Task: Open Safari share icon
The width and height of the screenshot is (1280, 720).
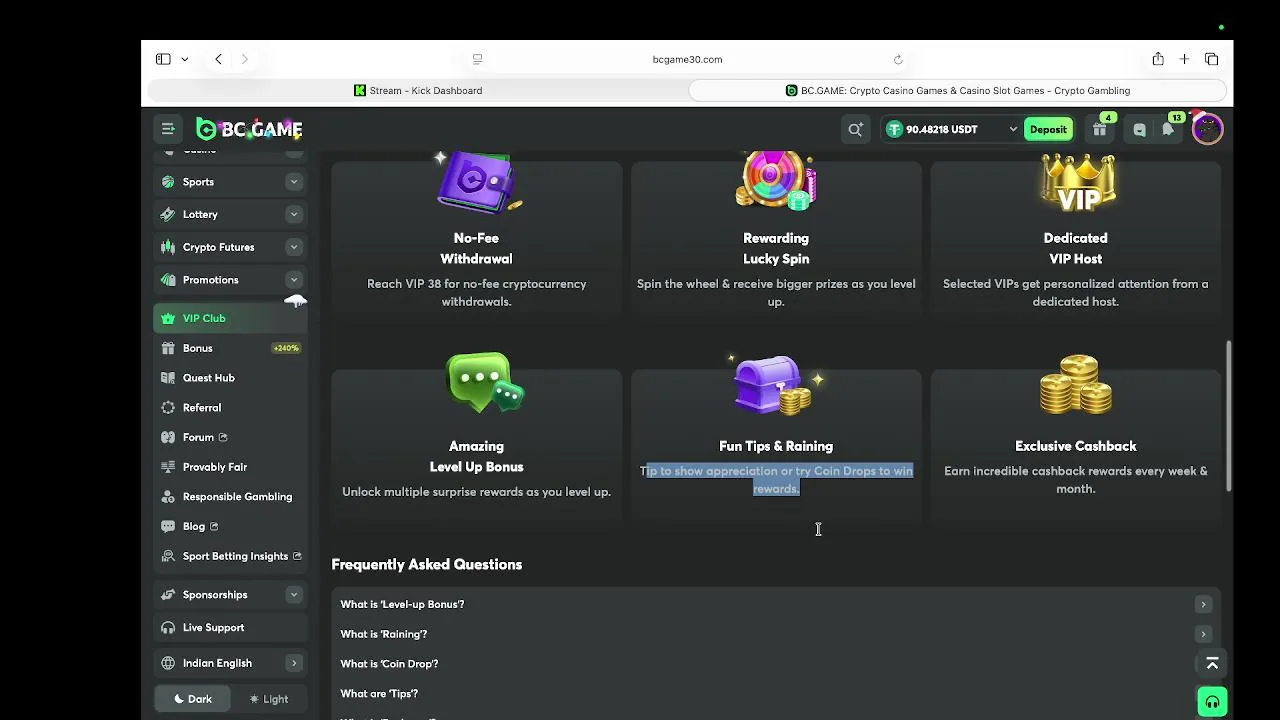Action: 1158,59
